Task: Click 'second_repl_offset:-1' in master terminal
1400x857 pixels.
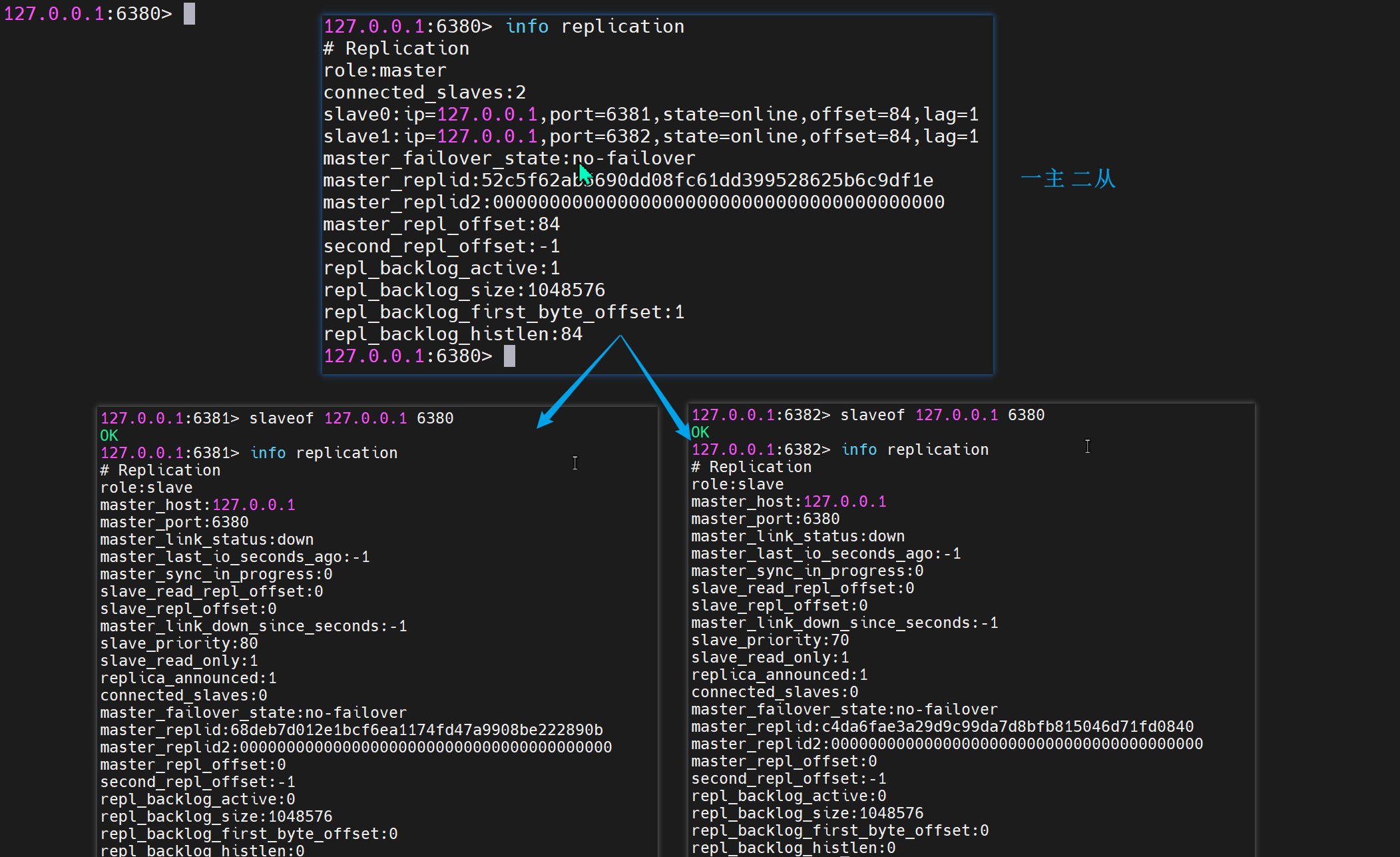Action: (x=441, y=246)
